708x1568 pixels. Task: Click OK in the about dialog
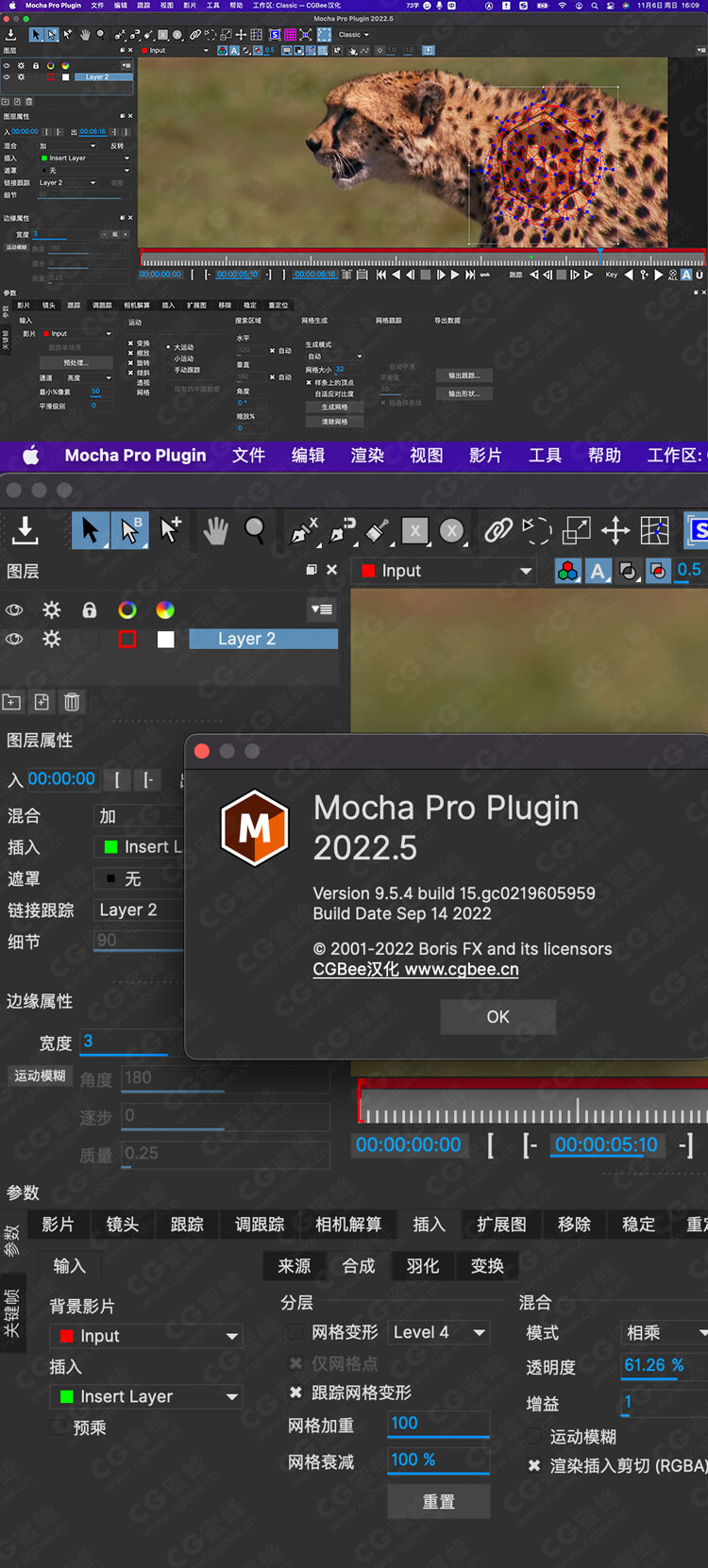(x=497, y=1017)
